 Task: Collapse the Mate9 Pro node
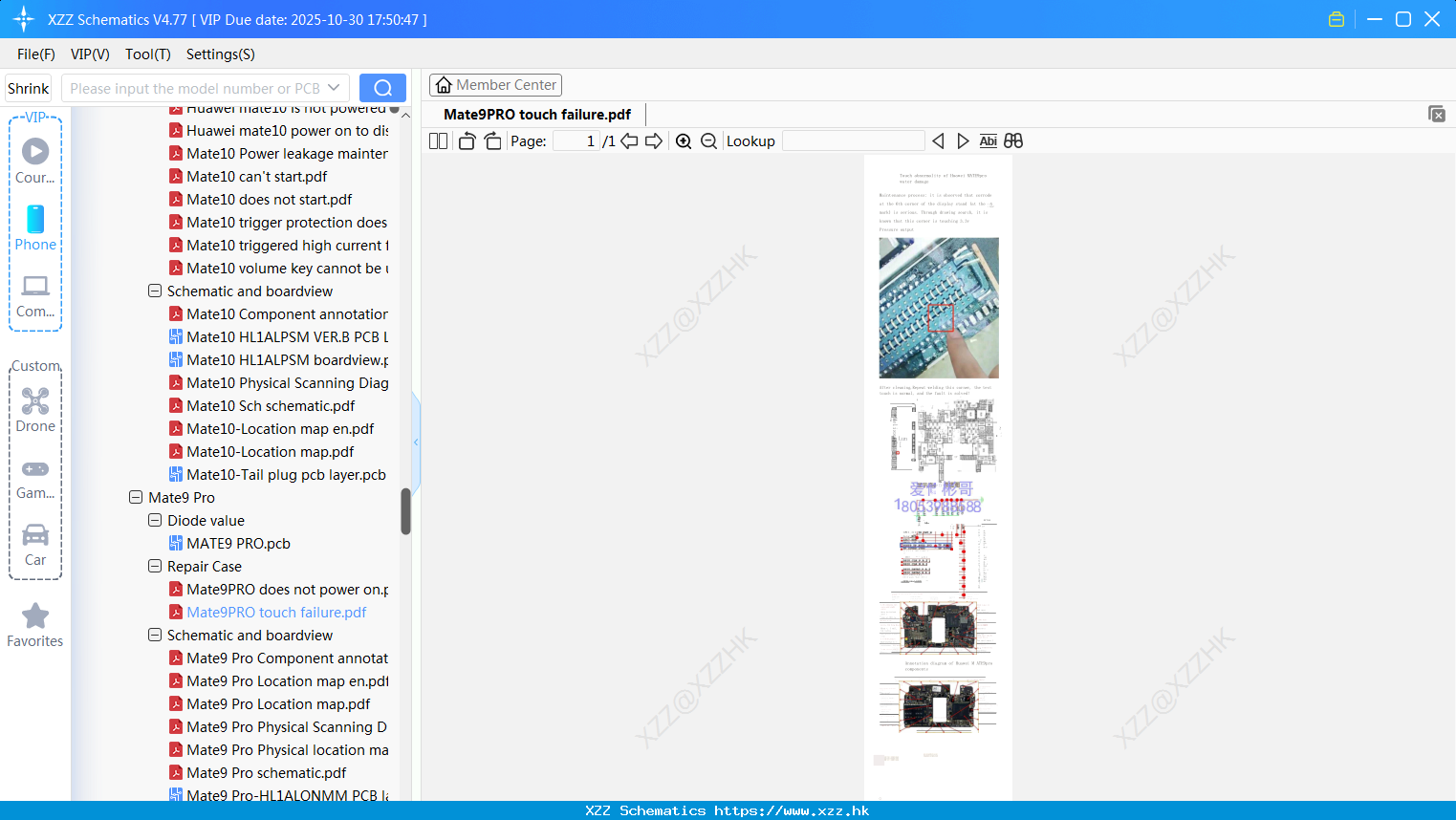click(x=136, y=497)
